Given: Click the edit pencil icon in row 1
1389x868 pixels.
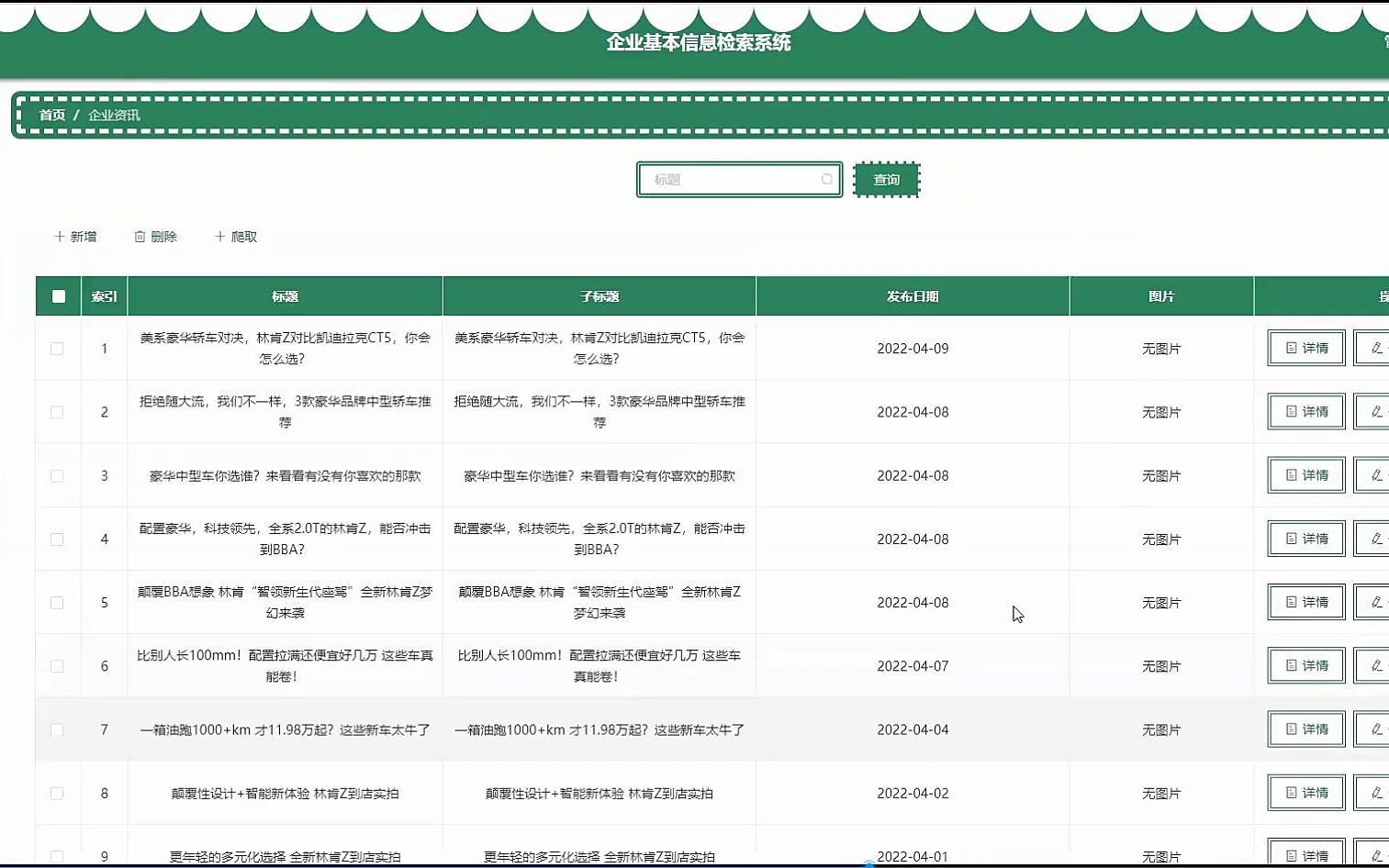Looking at the screenshot, I should click(1376, 348).
